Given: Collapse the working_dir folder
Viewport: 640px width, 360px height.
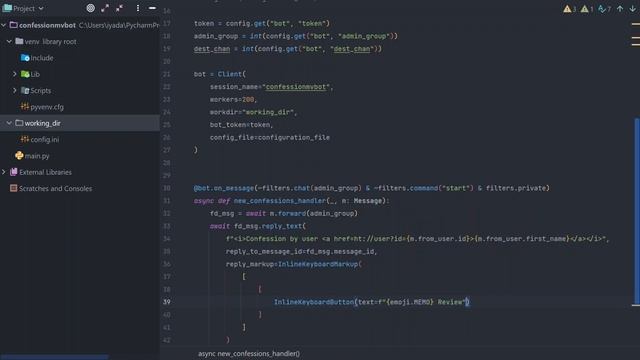Looking at the screenshot, I should pos(9,123).
